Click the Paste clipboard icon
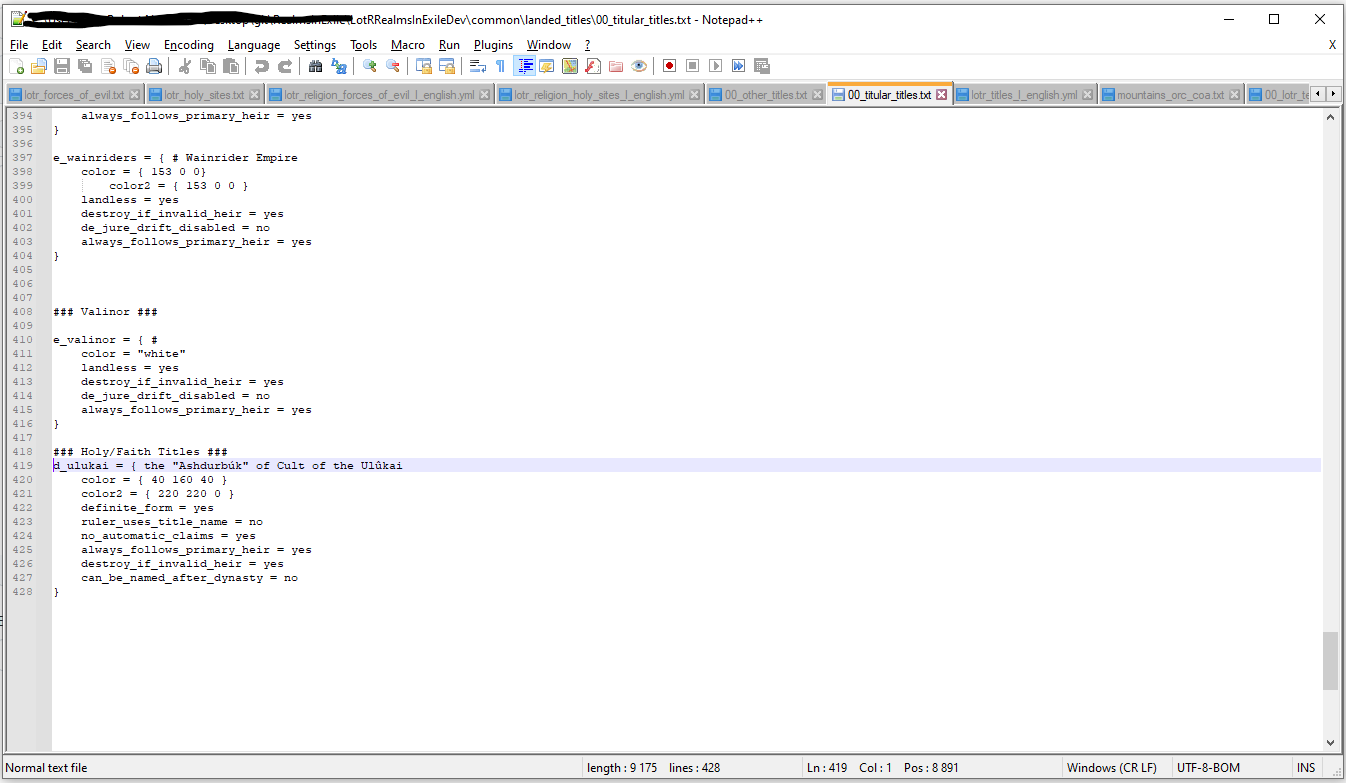Image resolution: width=1346 pixels, height=783 pixels. [231, 66]
